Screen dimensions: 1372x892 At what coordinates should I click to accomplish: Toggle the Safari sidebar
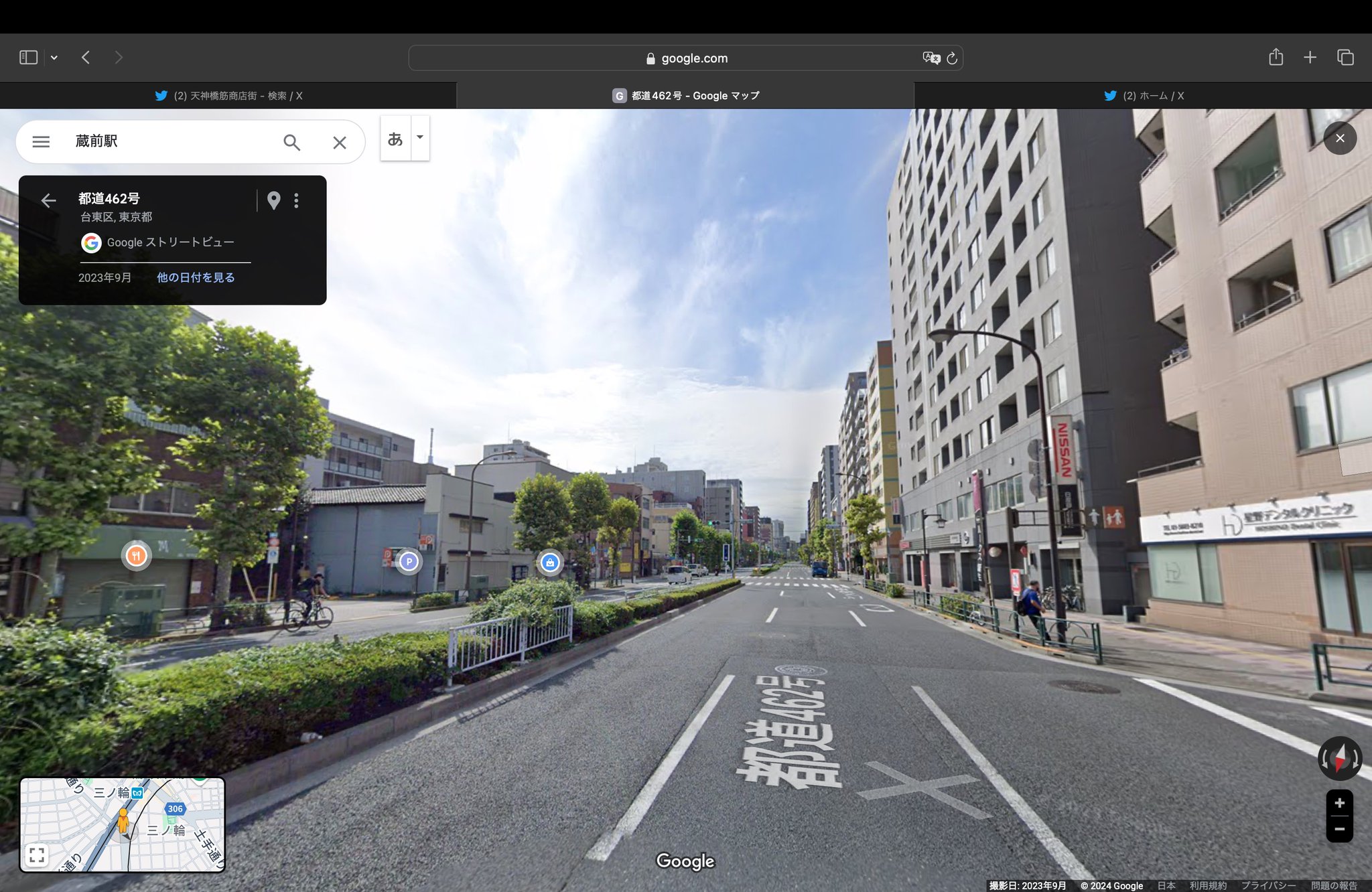click(x=28, y=58)
